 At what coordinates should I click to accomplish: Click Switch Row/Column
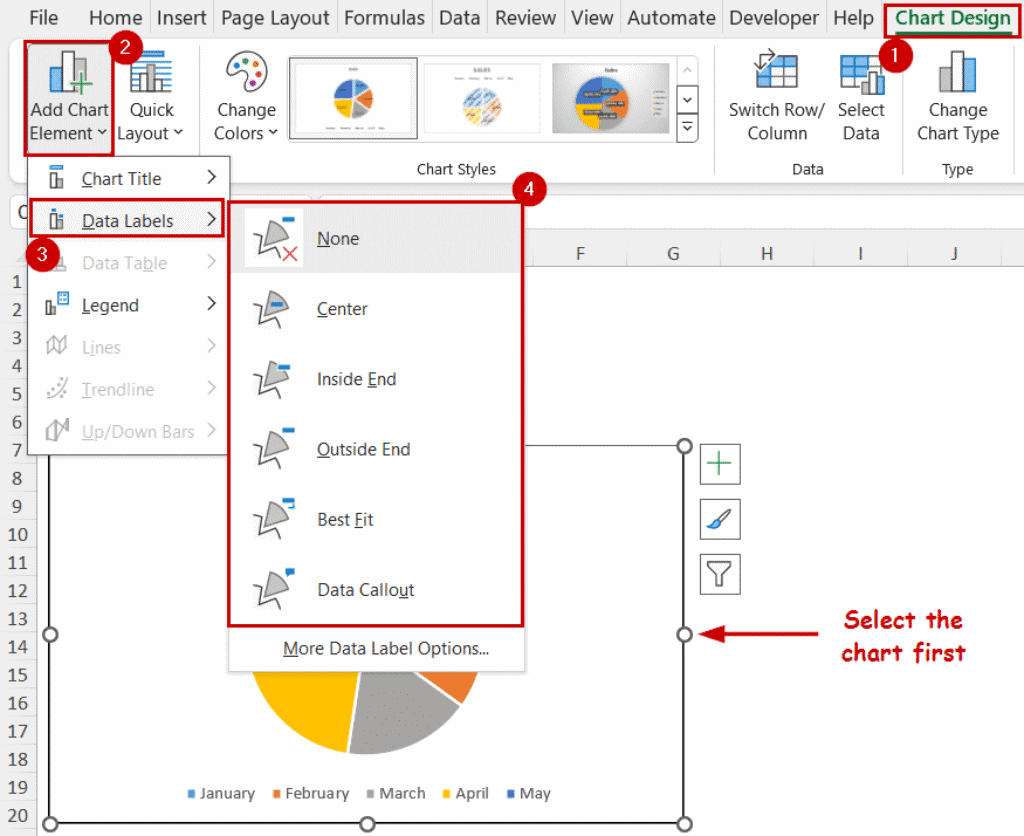coord(777,97)
